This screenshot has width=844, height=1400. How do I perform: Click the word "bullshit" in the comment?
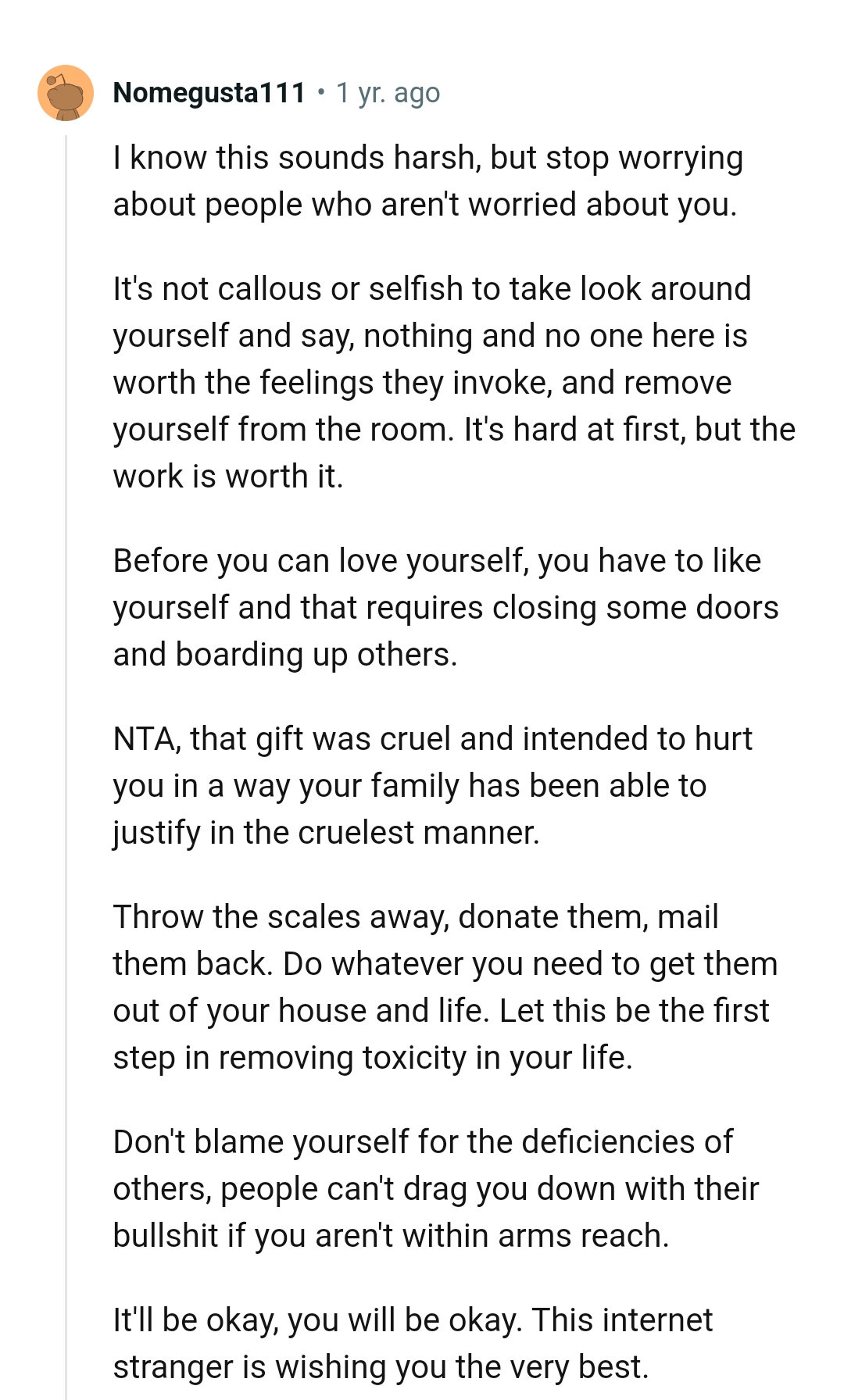[x=166, y=1236]
